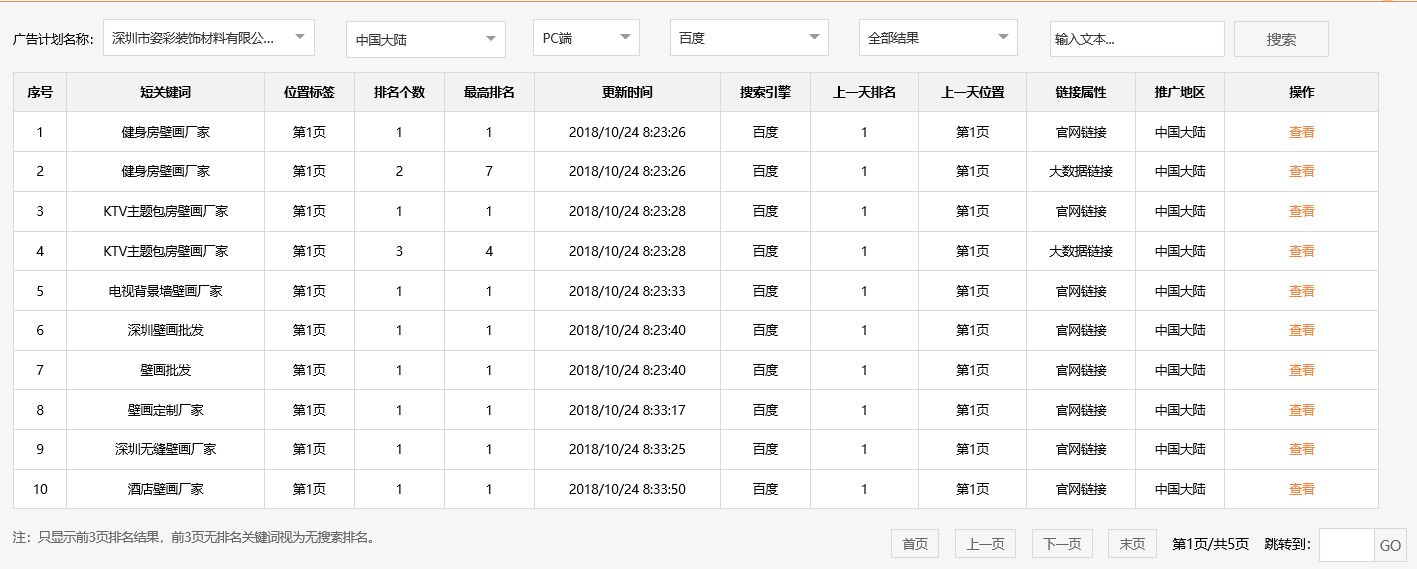Click the 上一页 pagination button

click(x=985, y=544)
